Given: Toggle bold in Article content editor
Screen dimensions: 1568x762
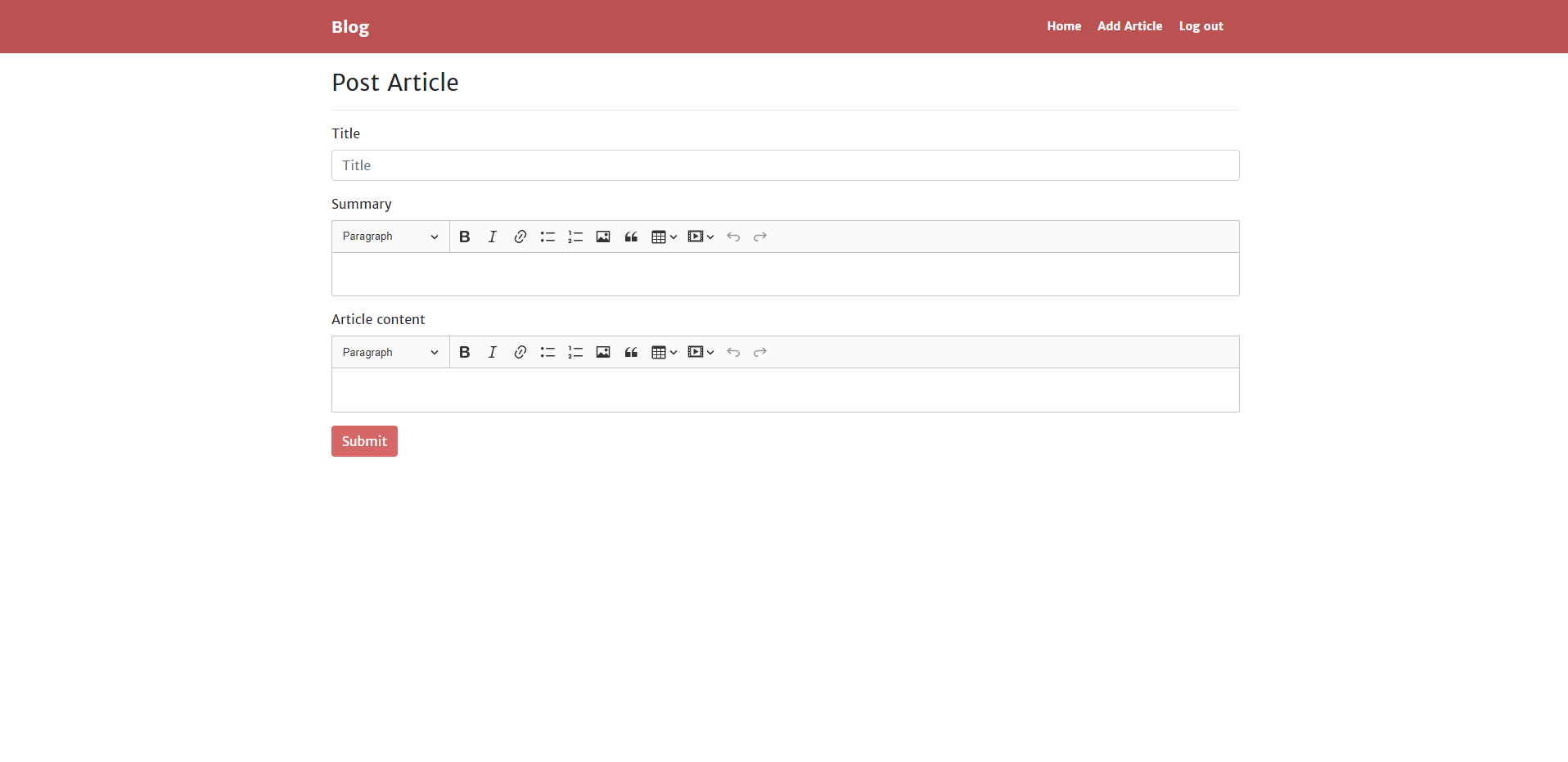Looking at the screenshot, I should tap(464, 352).
